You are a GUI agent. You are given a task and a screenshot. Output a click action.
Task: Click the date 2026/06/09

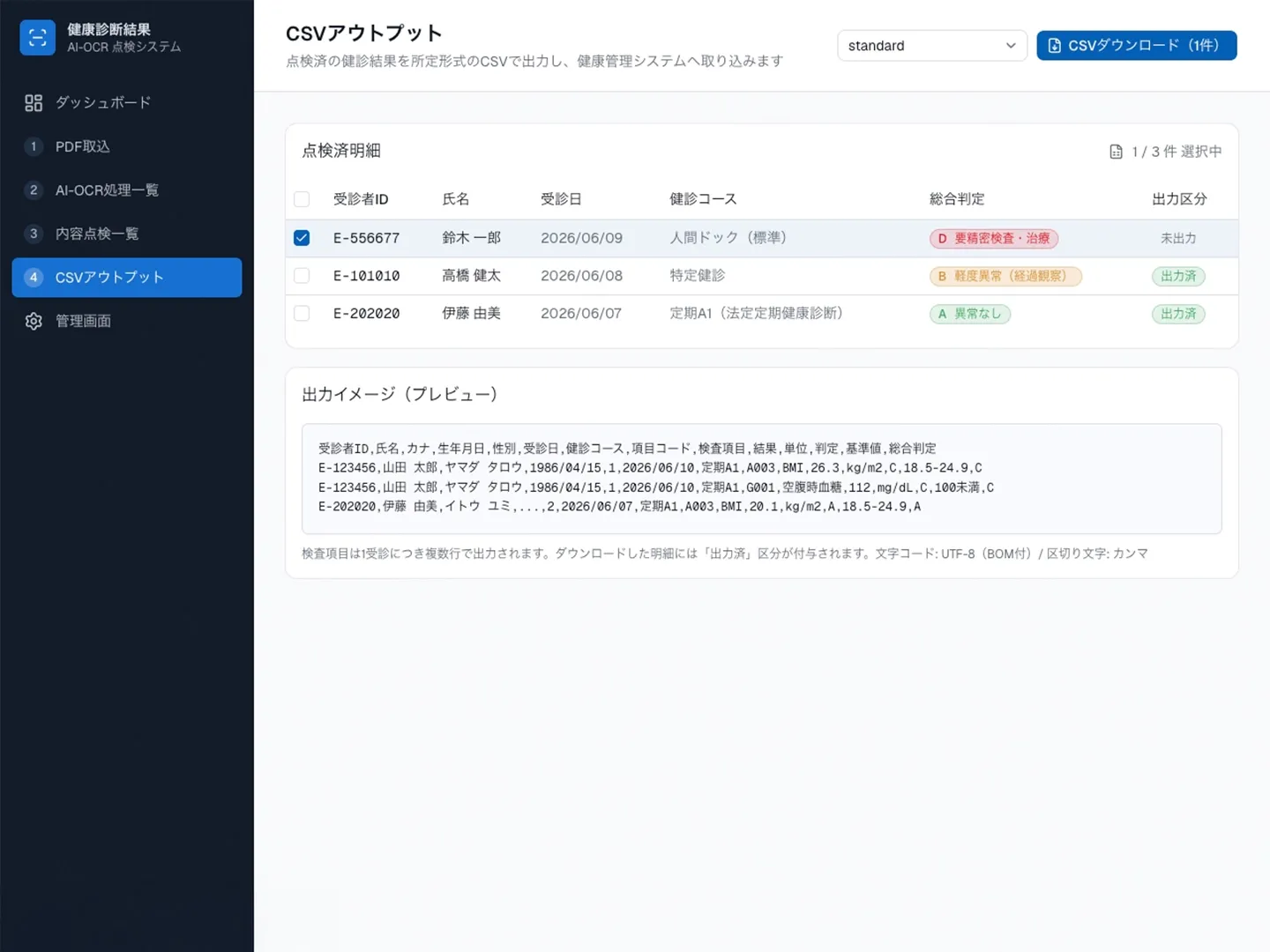(x=581, y=238)
